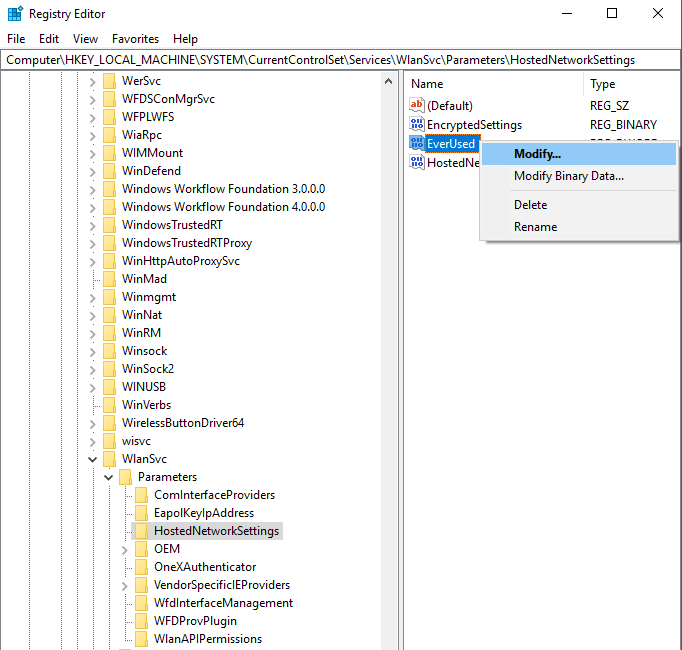The image size is (682, 650).
Task: Expand the WerSvc key
Action: click(92, 81)
